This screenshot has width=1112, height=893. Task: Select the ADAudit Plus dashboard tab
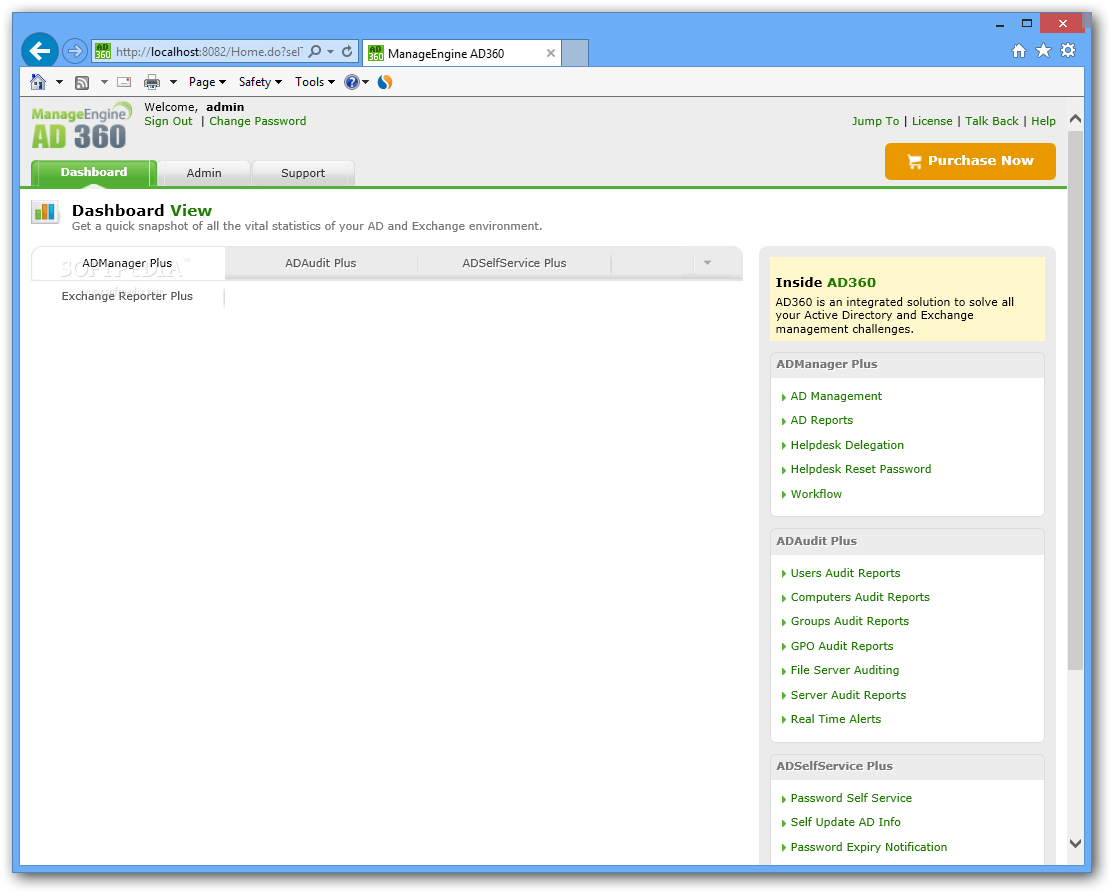321,263
